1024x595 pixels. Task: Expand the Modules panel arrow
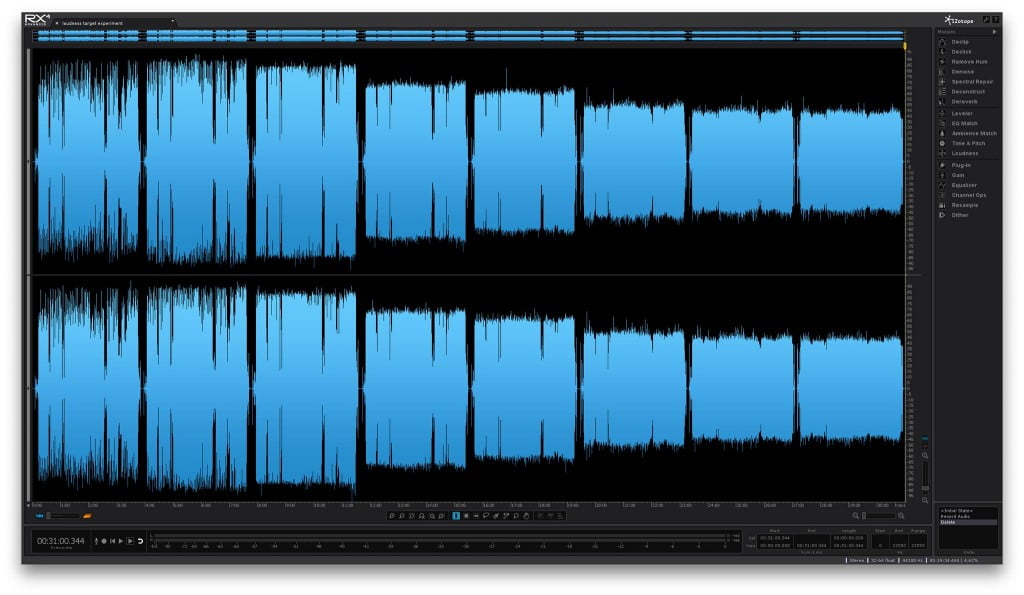pos(993,32)
